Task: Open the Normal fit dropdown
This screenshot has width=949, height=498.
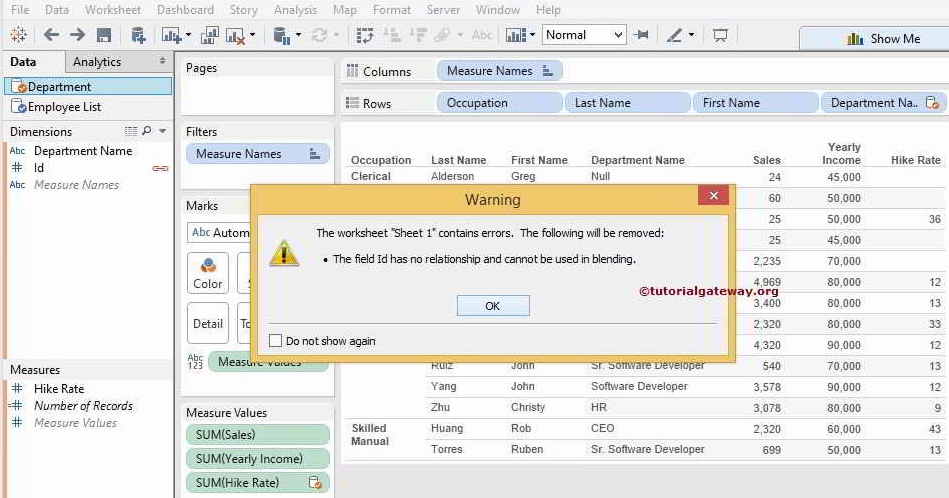Action: point(583,35)
